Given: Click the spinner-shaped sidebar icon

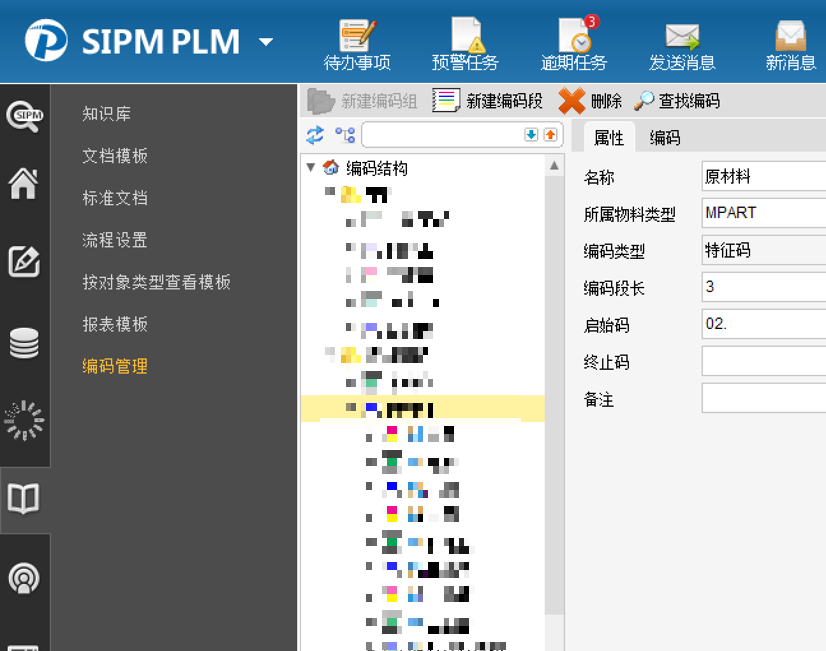Looking at the screenshot, I should [24, 420].
